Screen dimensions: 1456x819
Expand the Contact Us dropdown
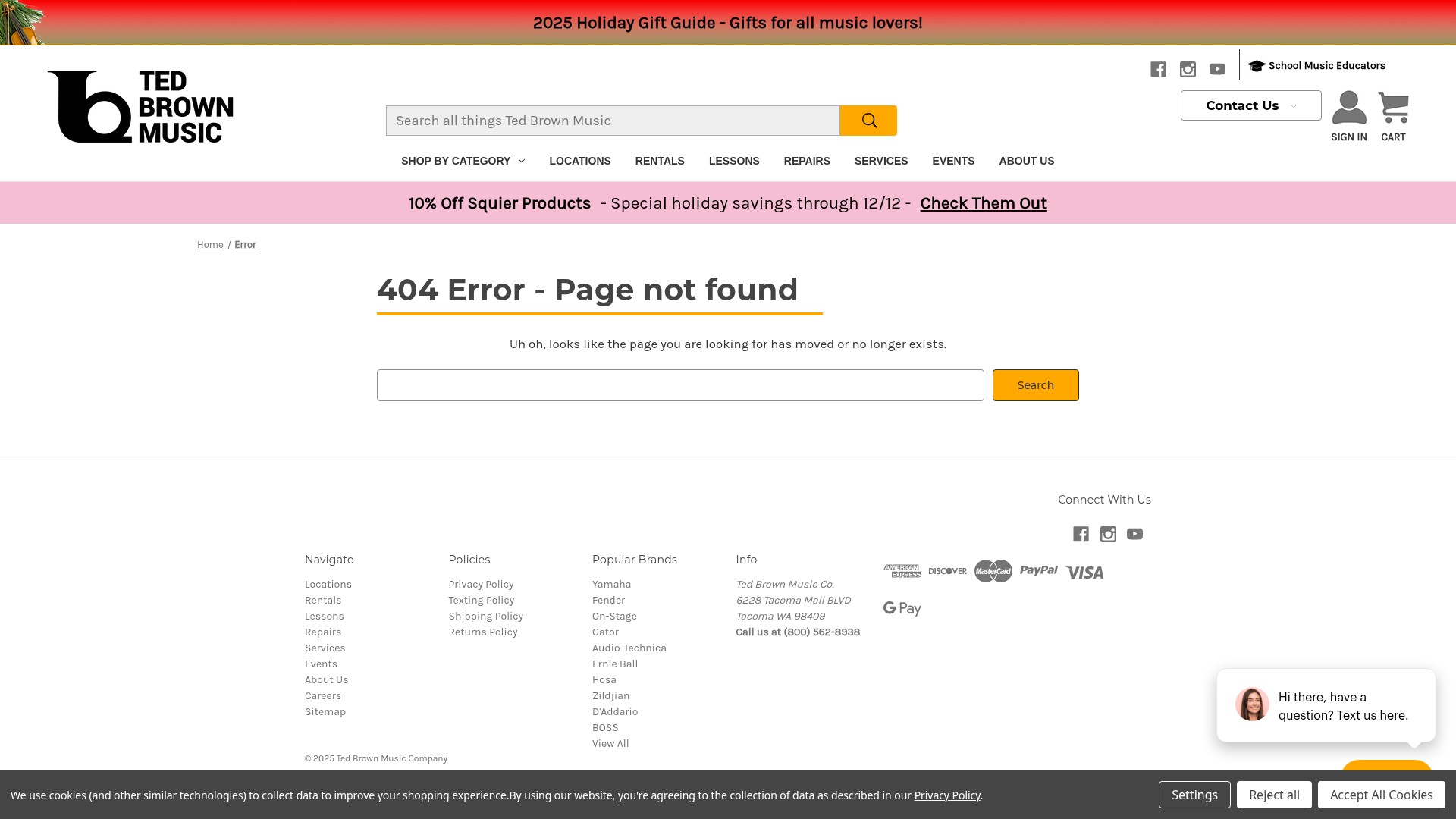(x=1250, y=105)
